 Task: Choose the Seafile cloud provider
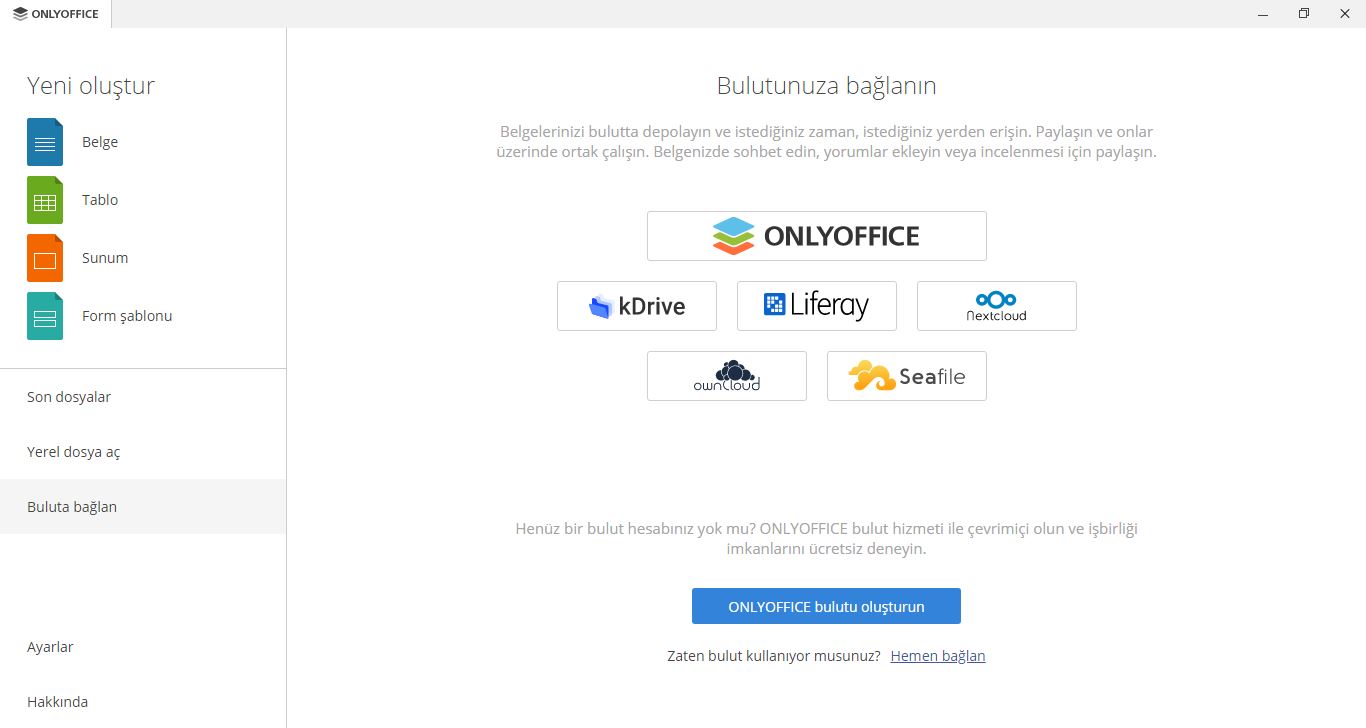coord(907,376)
